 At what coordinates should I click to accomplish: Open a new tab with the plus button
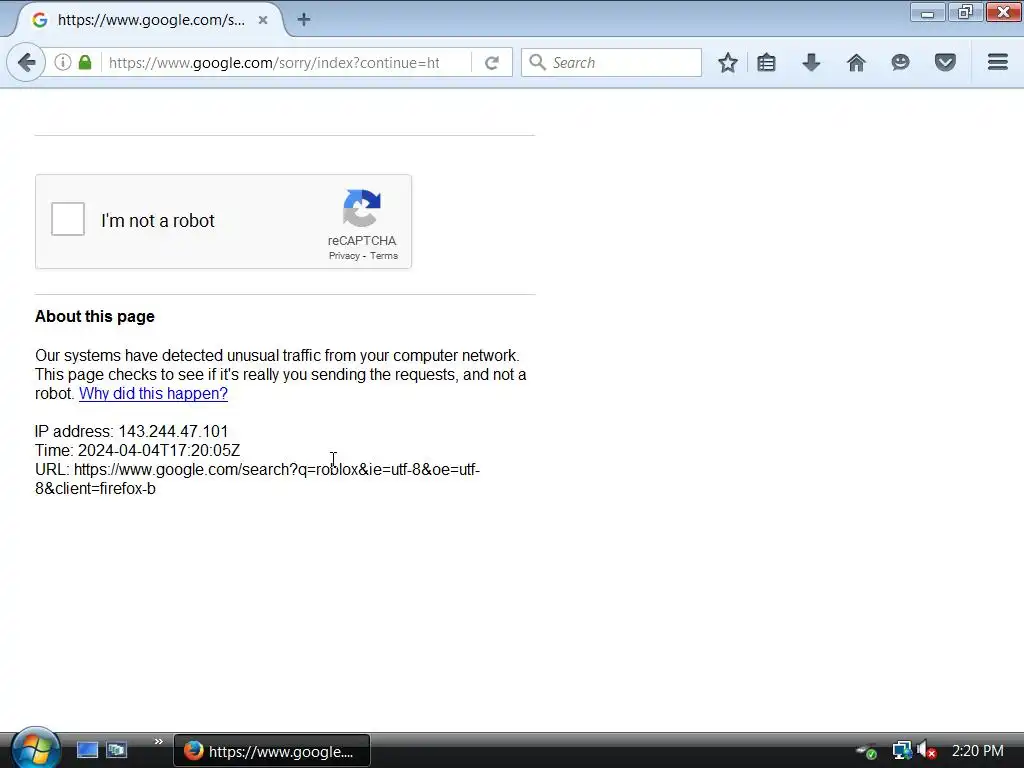coord(304,20)
